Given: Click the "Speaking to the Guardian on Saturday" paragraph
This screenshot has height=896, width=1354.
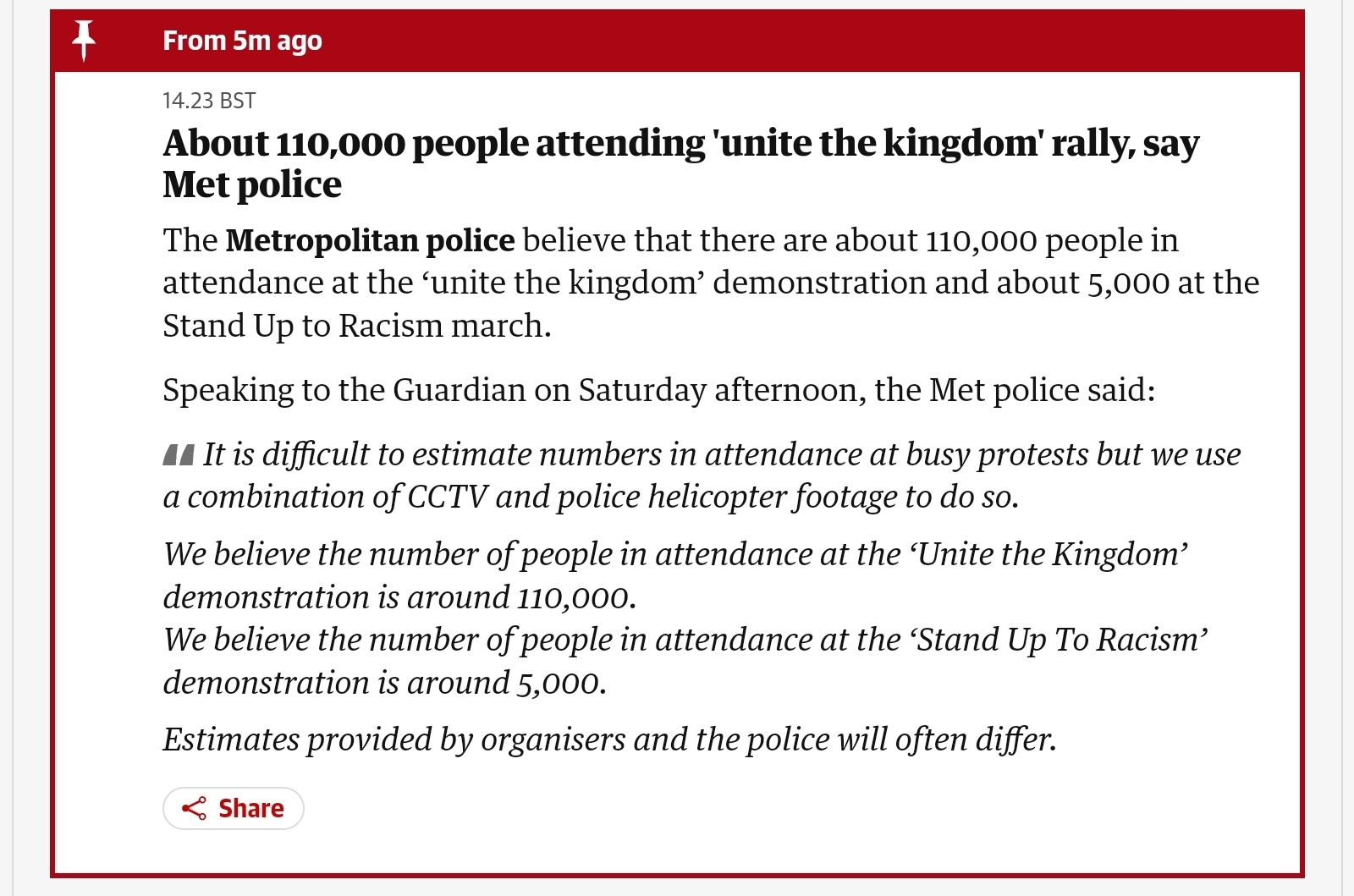Looking at the screenshot, I should coord(658,390).
